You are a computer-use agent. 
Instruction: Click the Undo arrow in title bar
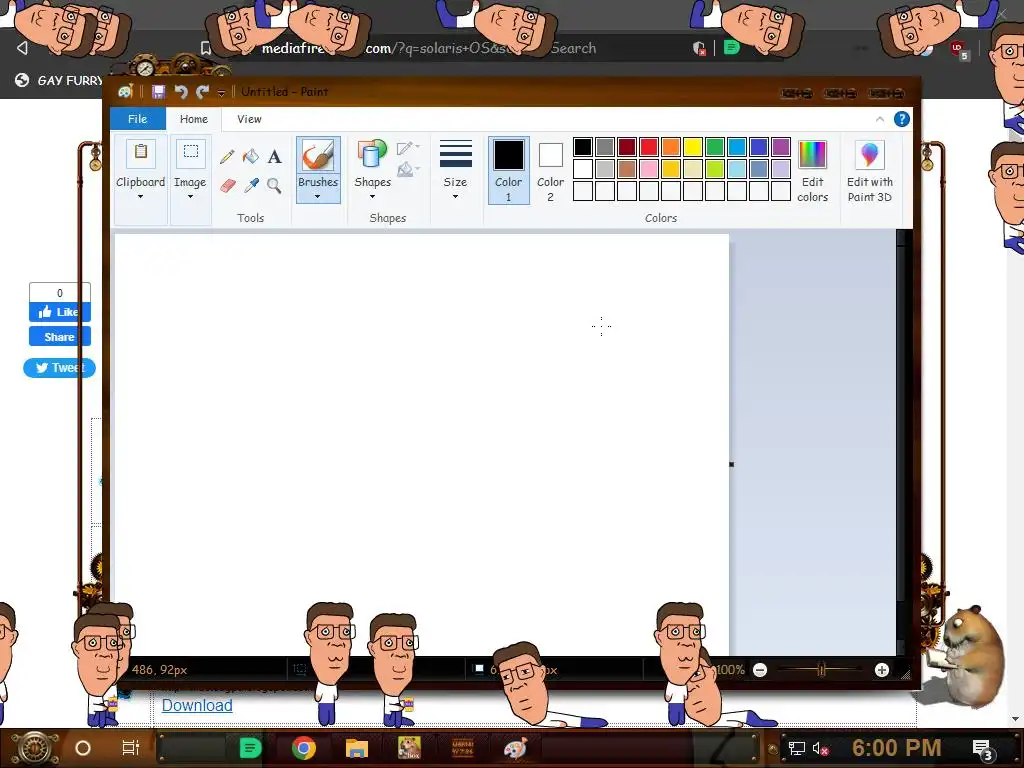(181, 92)
